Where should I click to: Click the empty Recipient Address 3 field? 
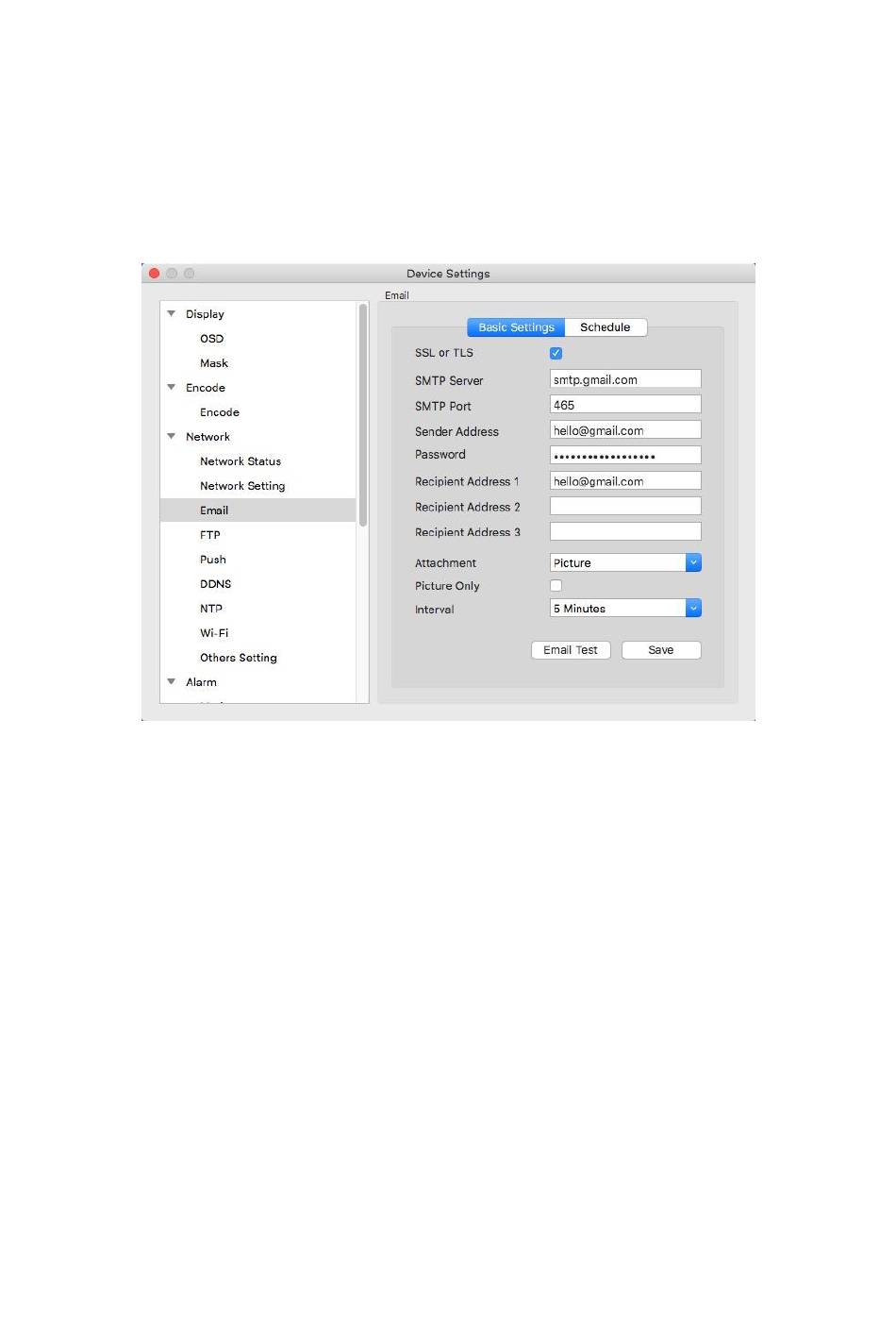click(x=625, y=531)
